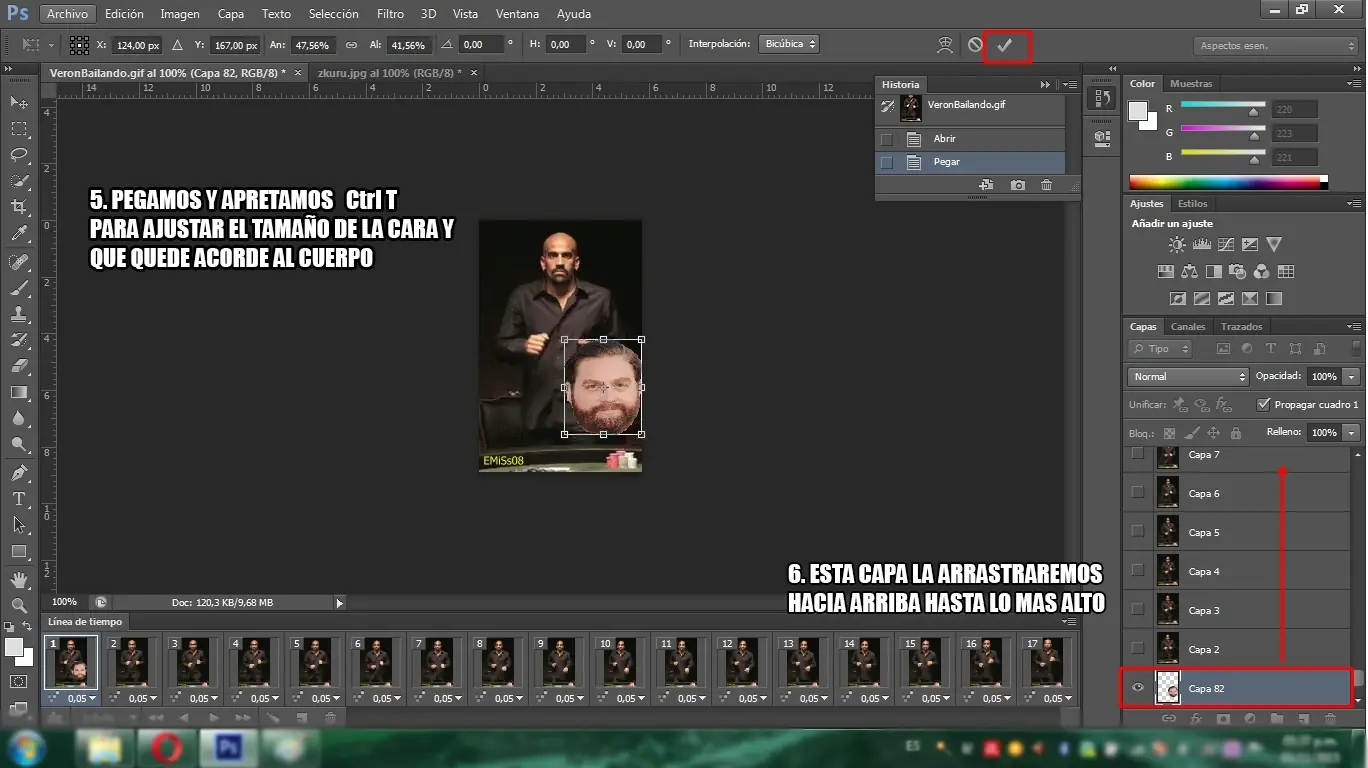Open the Estilos tab
This screenshot has height=768, width=1368.
[1192, 204]
